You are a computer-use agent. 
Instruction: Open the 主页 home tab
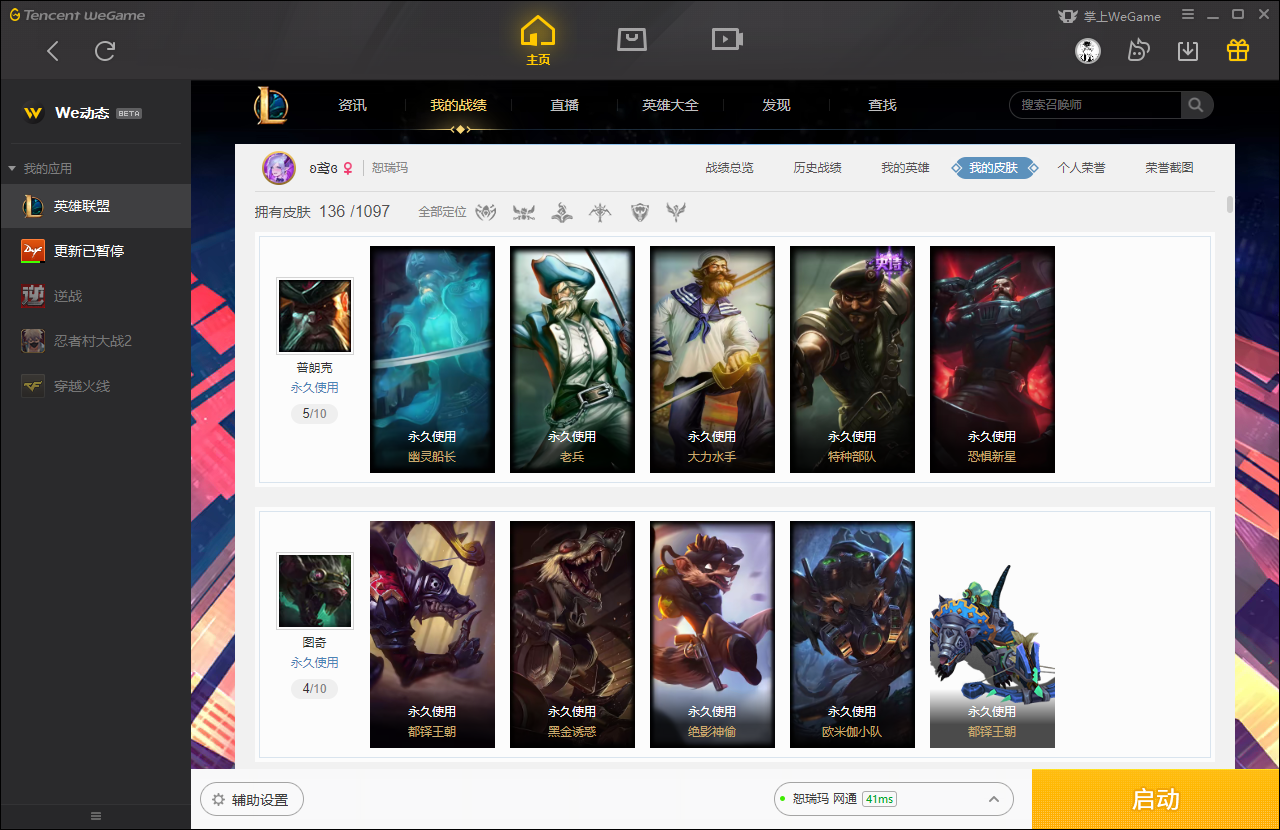tap(538, 41)
